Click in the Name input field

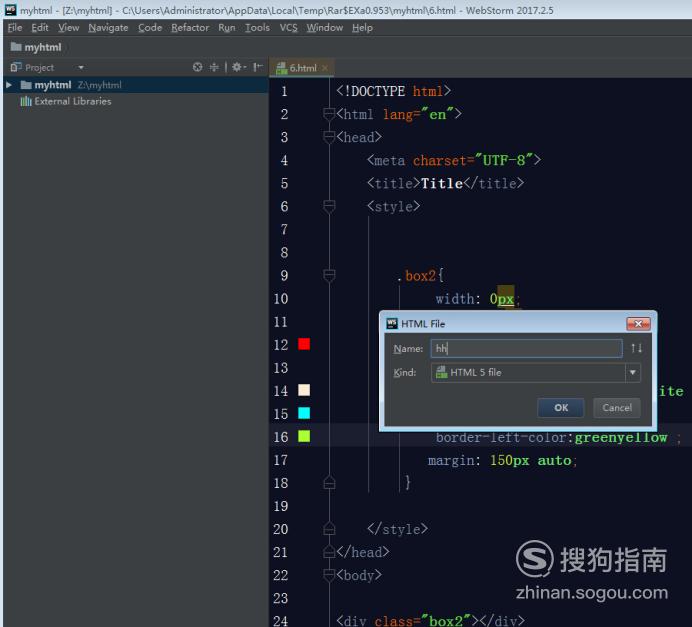point(527,349)
